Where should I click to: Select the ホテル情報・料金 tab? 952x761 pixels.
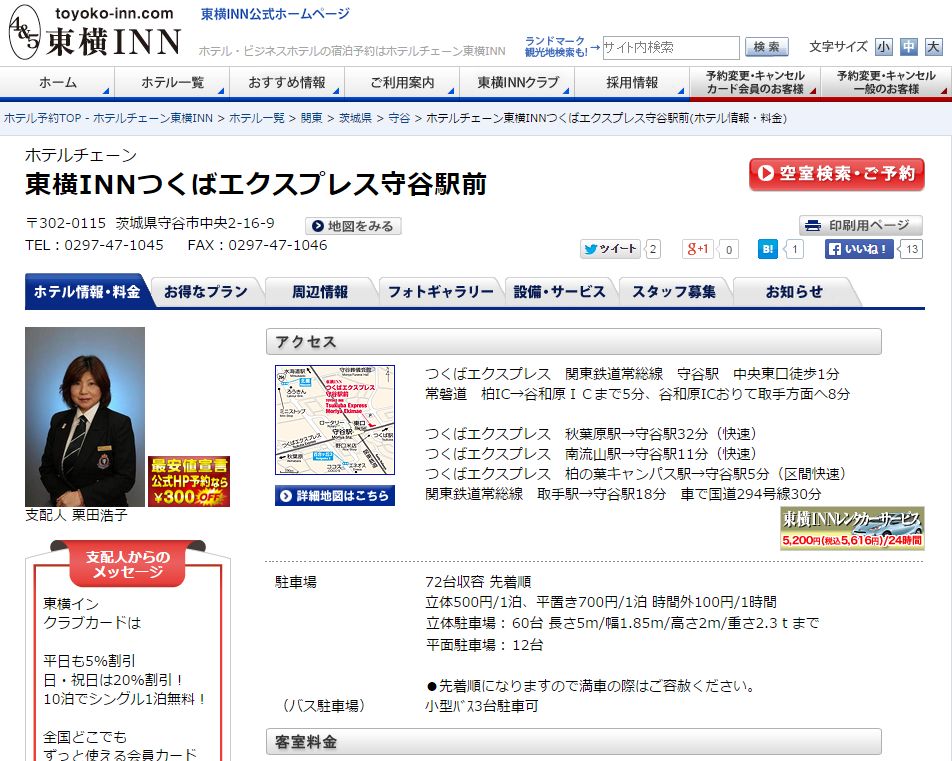(87, 292)
